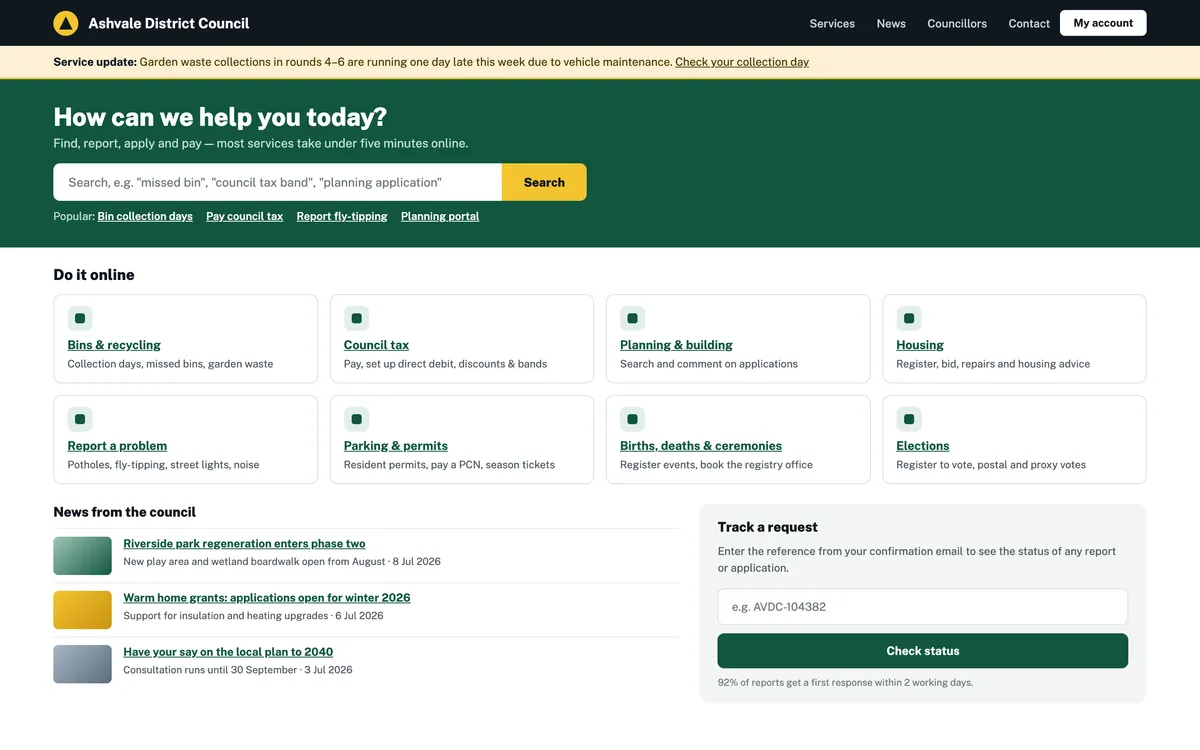
Task: Click the Riverside park news thumbnail
Action: coord(82,556)
